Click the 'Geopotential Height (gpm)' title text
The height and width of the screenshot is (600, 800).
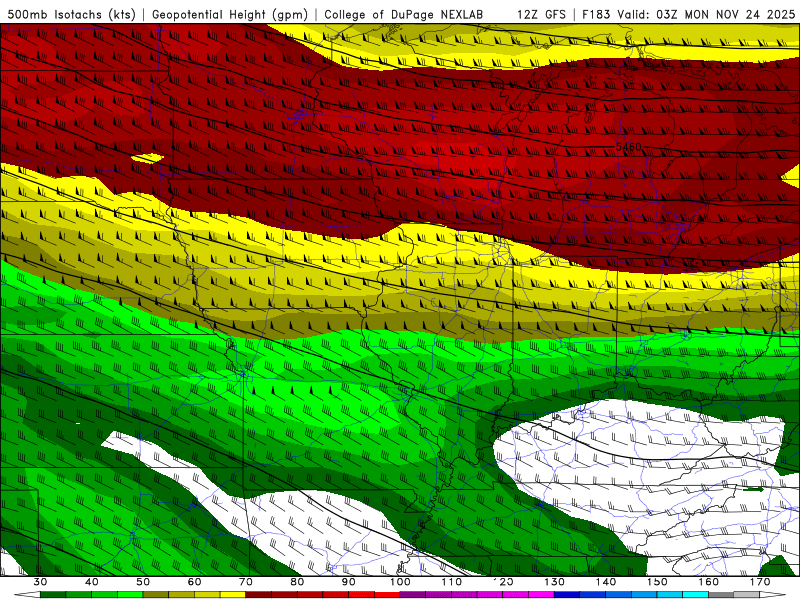pyautogui.click(x=230, y=14)
